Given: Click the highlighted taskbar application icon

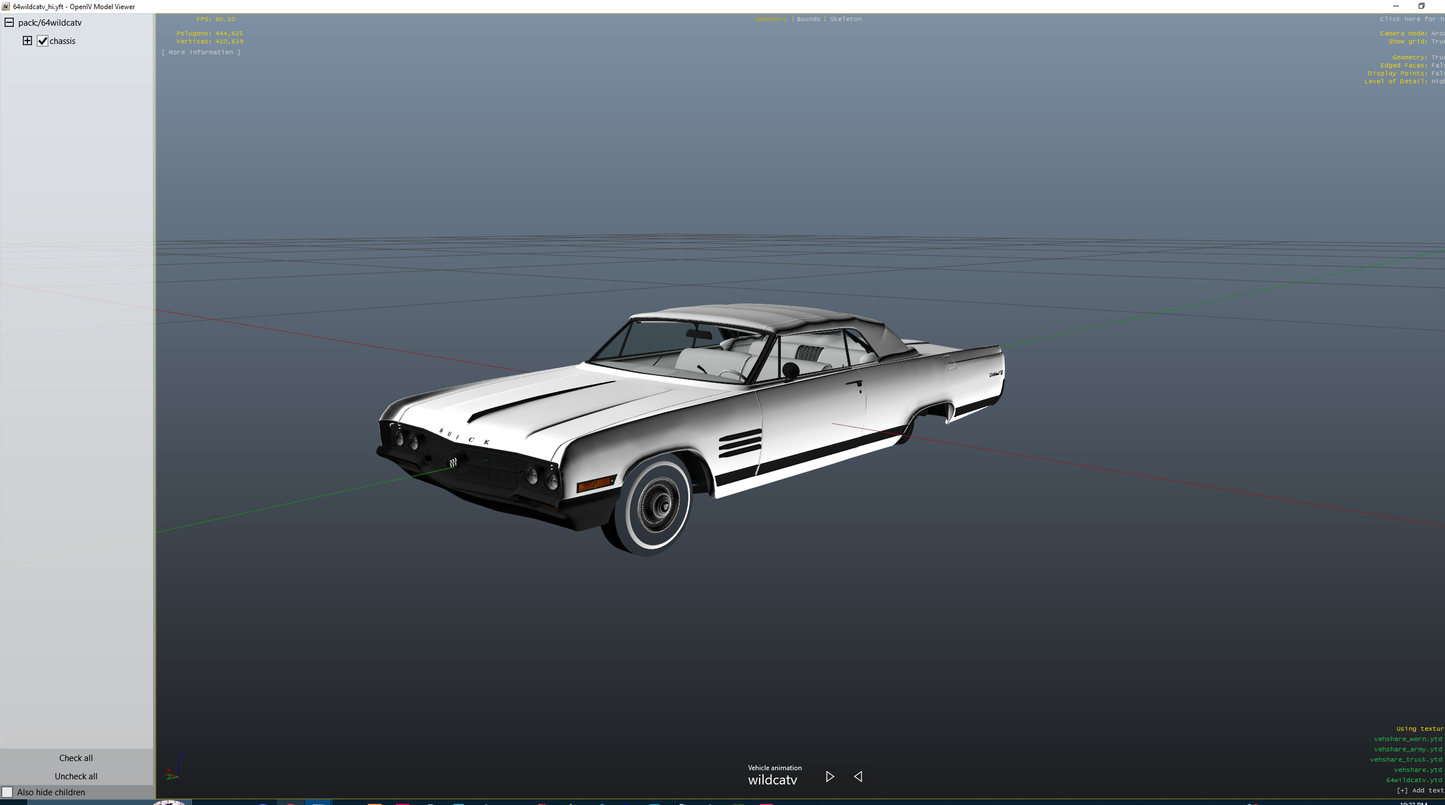Looking at the screenshot, I should 318,802.
